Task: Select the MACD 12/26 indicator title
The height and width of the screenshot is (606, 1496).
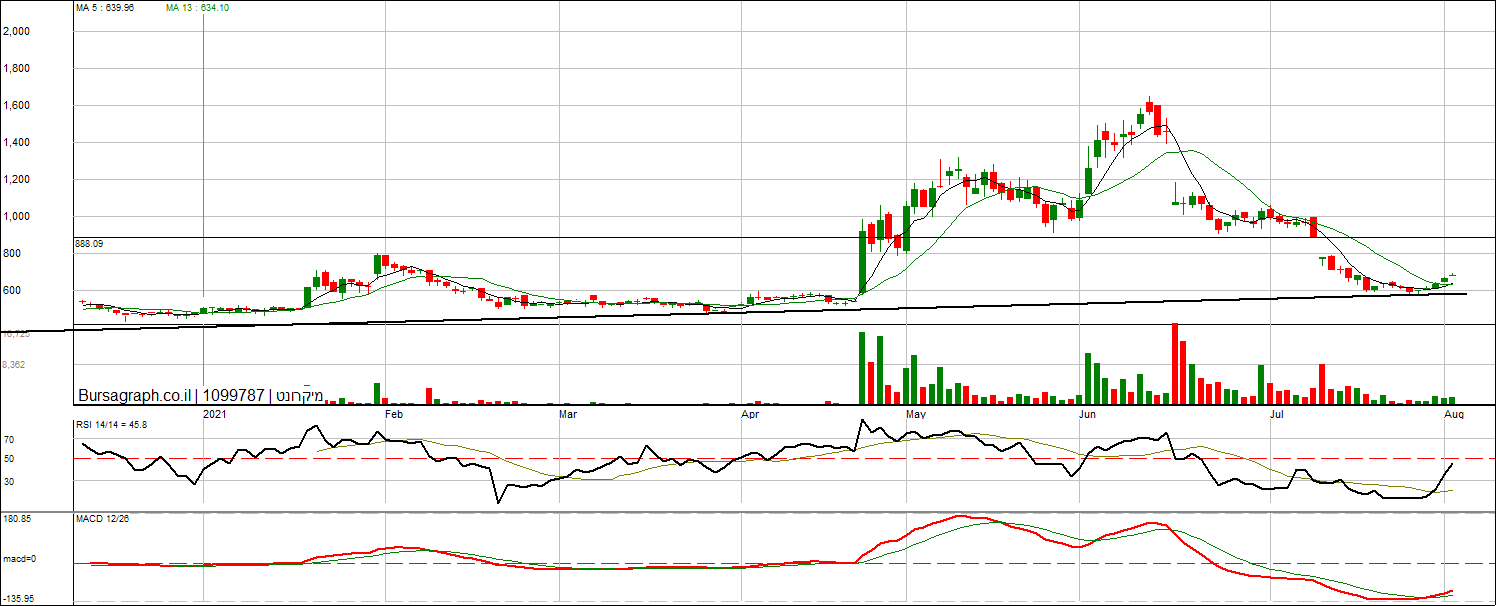Action: pyautogui.click(x=102, y=519)
